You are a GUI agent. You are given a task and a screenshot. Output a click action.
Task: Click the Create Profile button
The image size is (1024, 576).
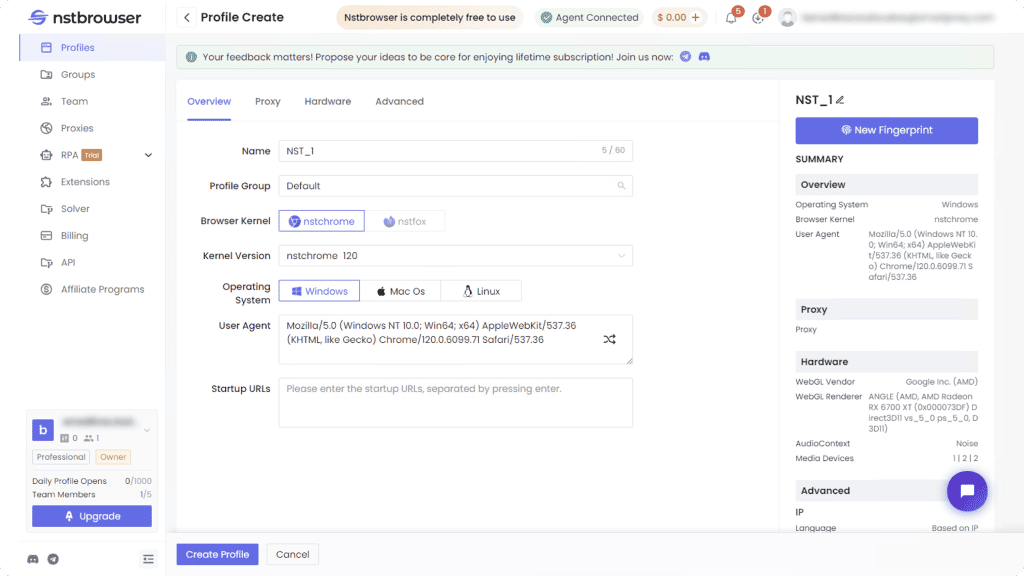tap(217, 554)
